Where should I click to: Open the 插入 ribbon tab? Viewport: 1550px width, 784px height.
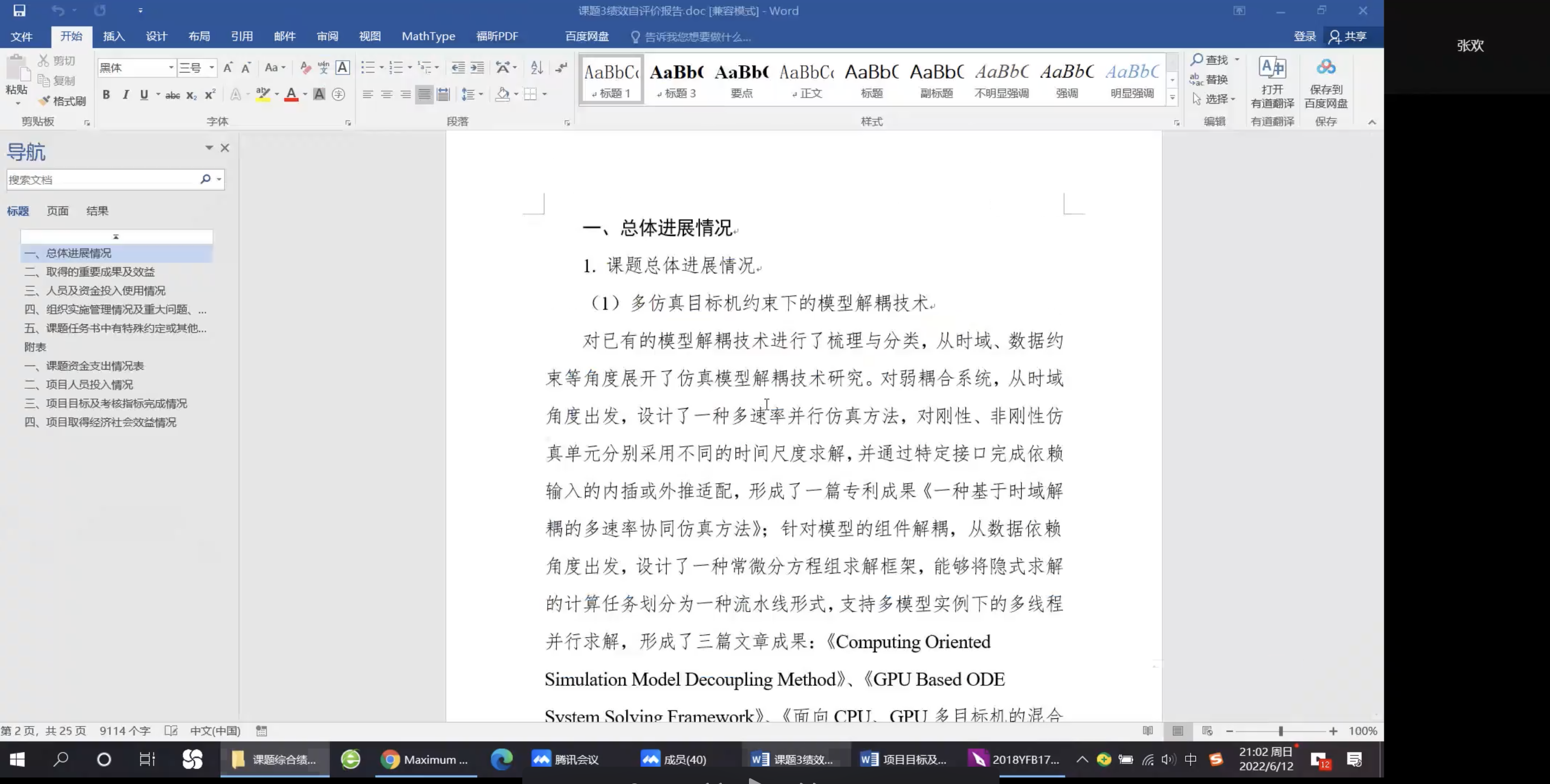(113, 36)
